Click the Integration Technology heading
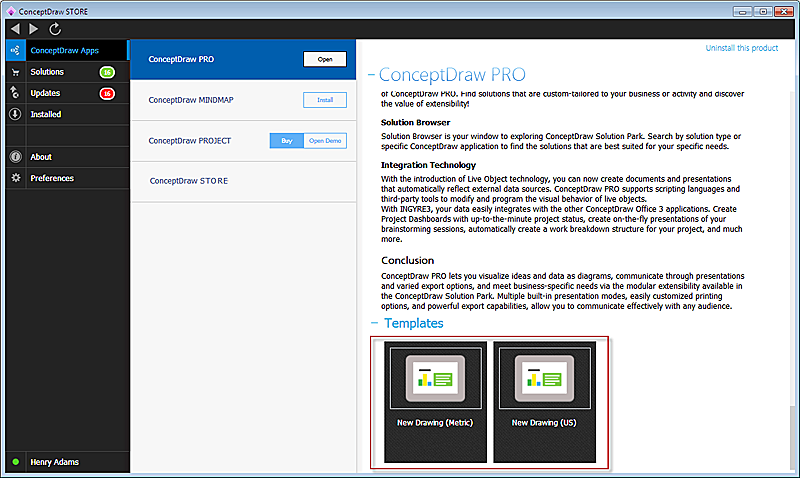This screenshot has width=800, height=478. coord(428,165)
